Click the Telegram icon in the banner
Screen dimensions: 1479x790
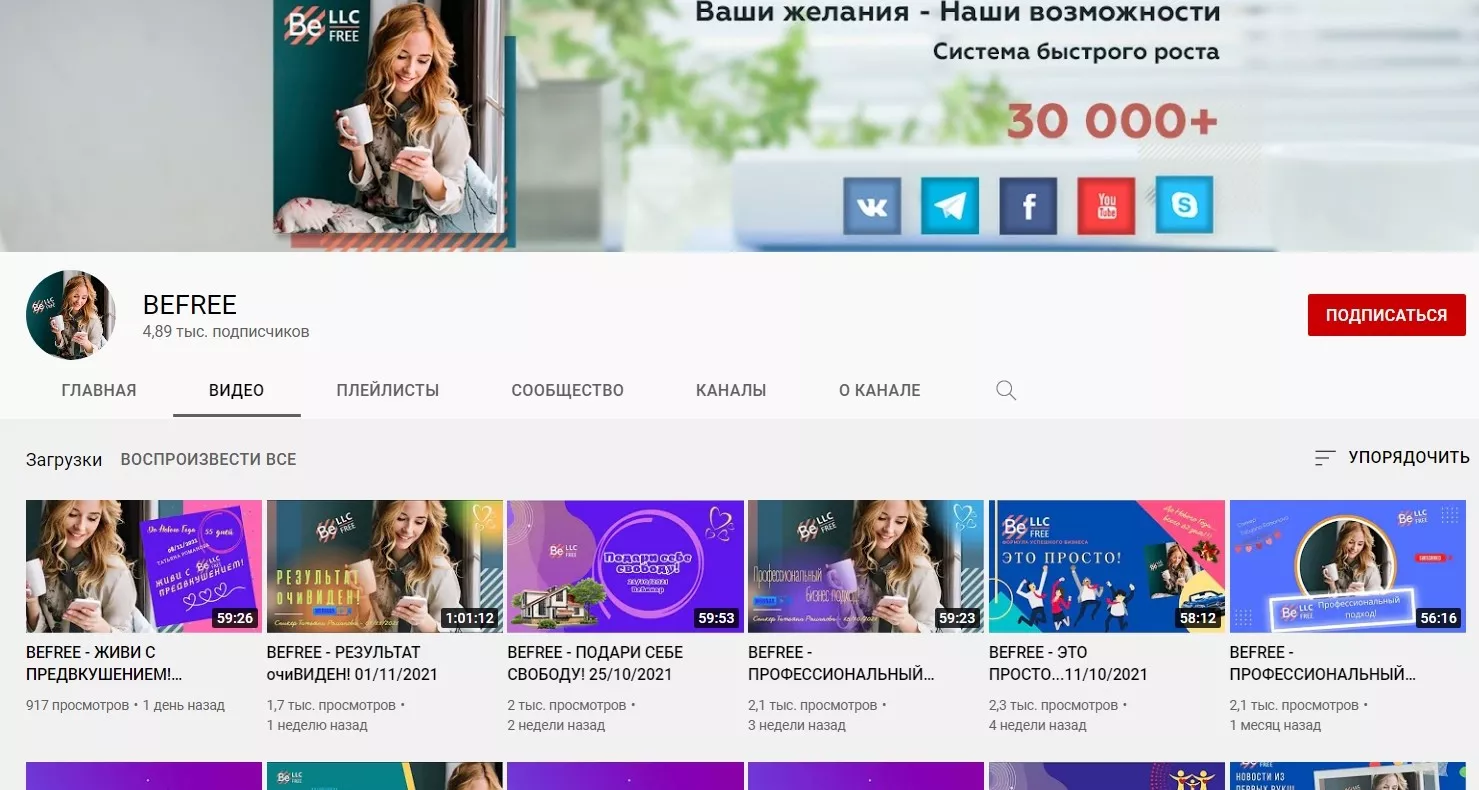tap(950, 206)
